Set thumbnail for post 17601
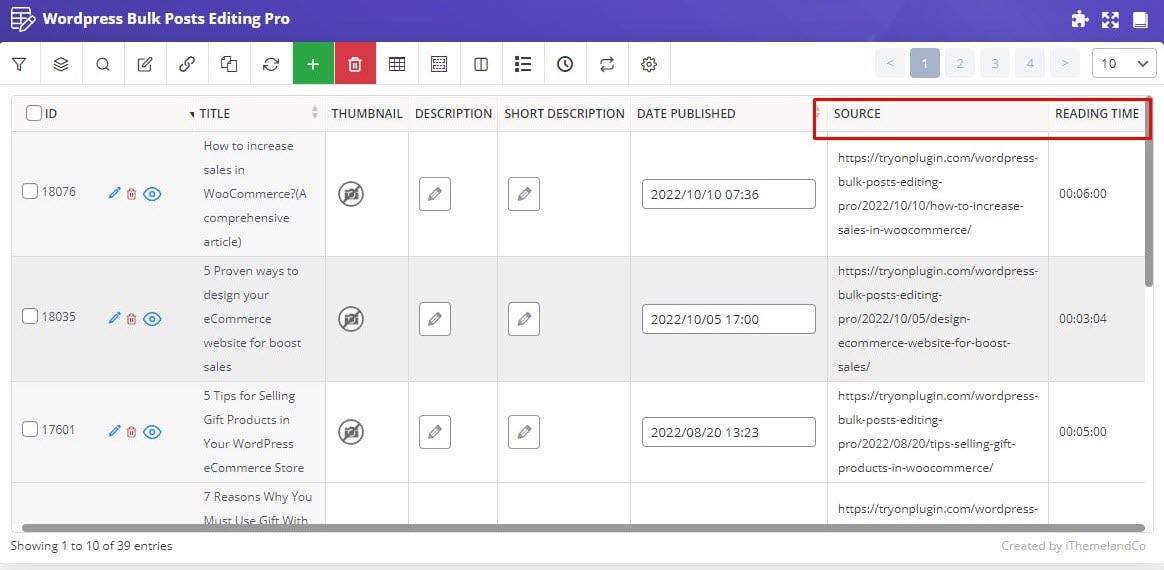This screenshot has height=570, width=1164. tap(351, 432)
